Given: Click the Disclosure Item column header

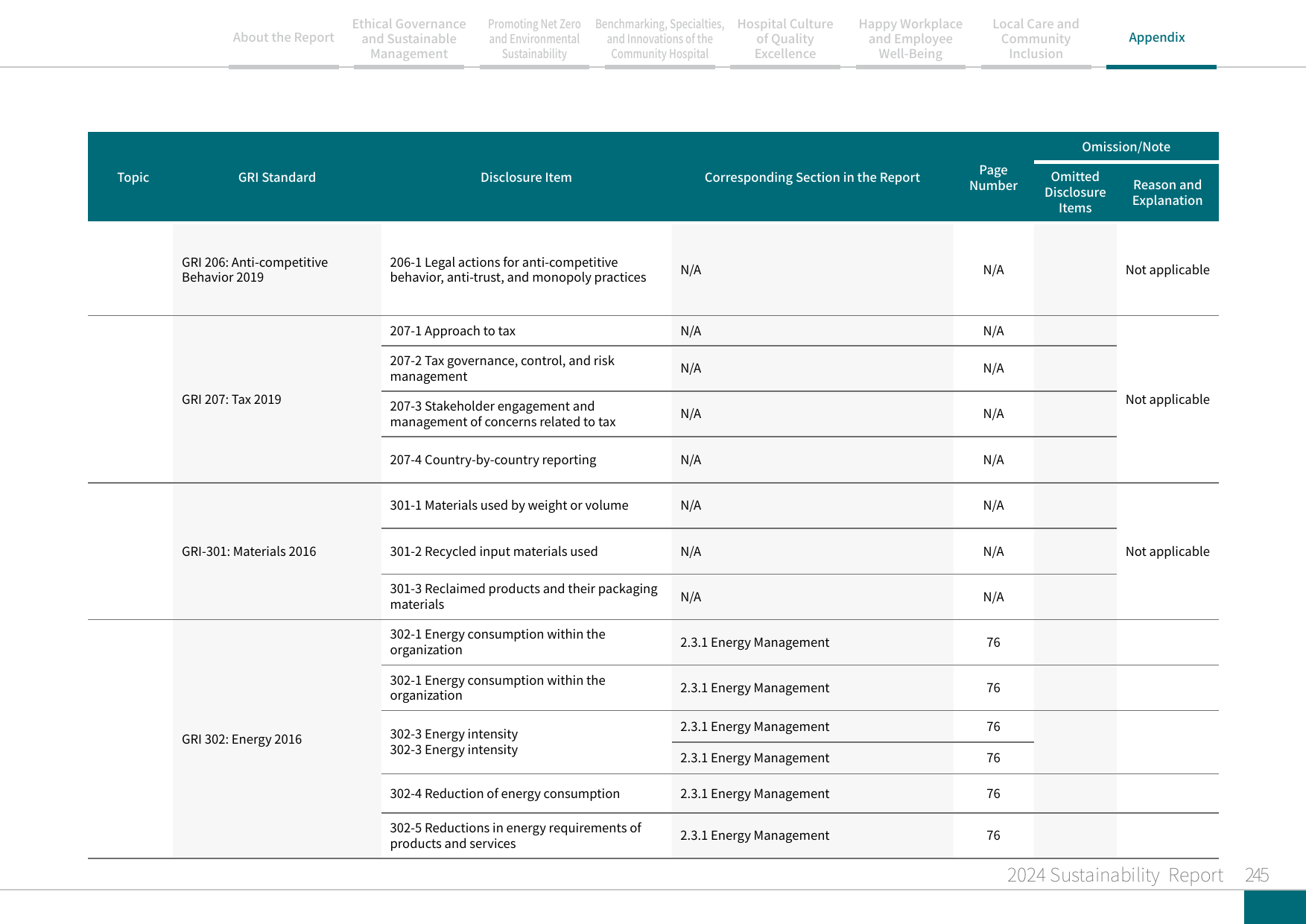Looking at the screenshot, I should coord(526,177).
